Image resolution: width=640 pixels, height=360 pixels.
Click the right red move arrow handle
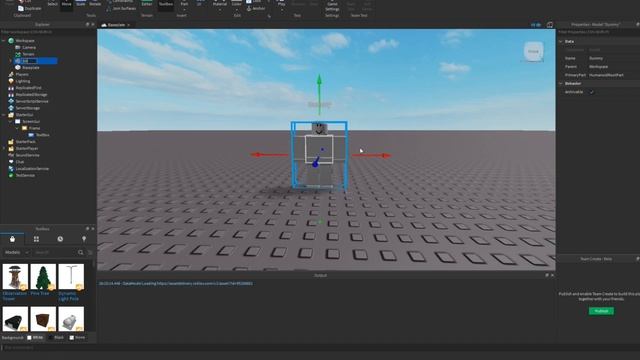click(x=384, y=155)
